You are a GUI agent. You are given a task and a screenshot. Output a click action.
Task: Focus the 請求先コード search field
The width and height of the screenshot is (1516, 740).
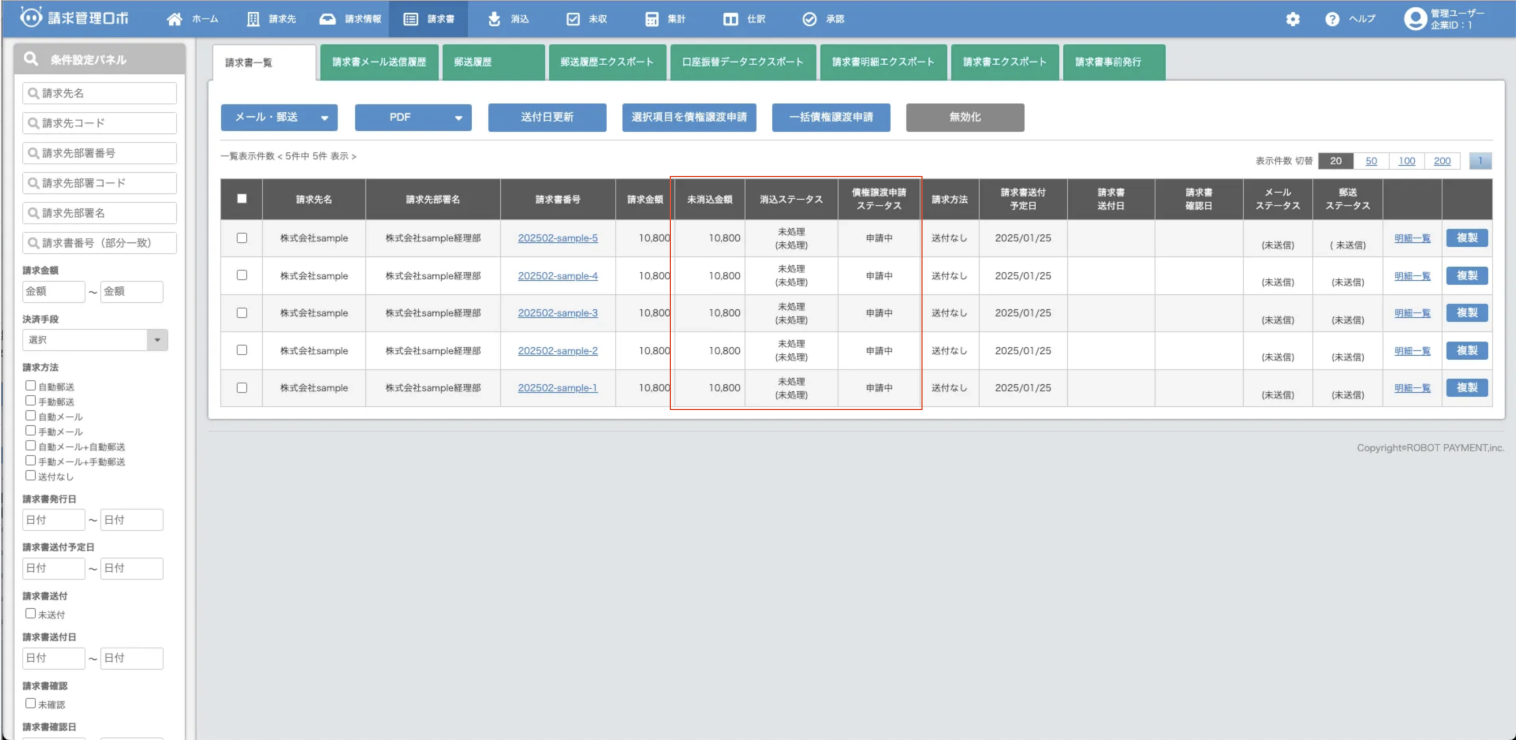pyautogui.click(x=99, y=123)
